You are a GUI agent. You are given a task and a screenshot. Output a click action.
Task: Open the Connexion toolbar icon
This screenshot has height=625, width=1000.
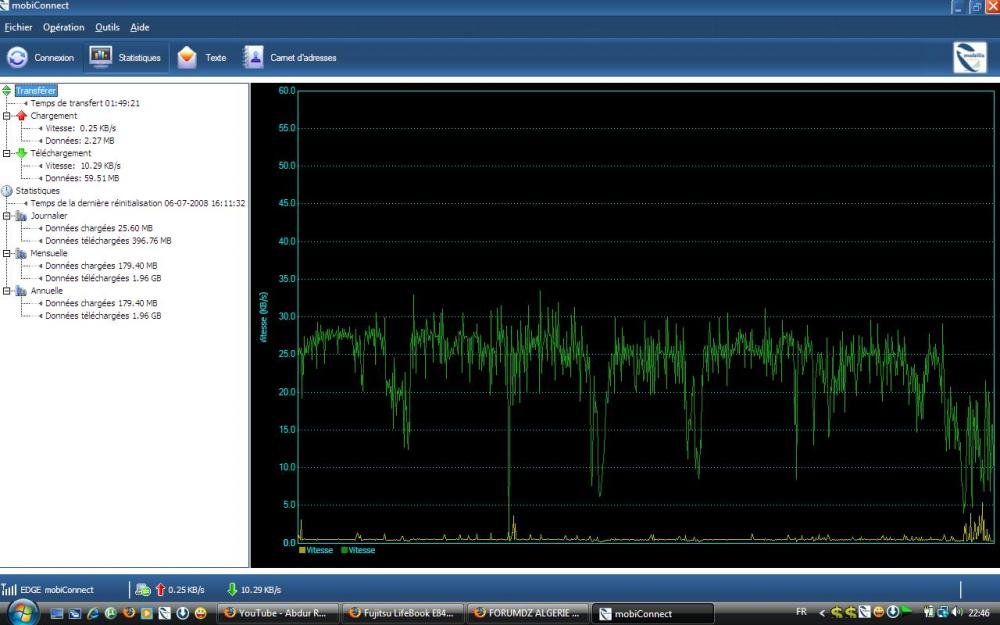(17, 57)
